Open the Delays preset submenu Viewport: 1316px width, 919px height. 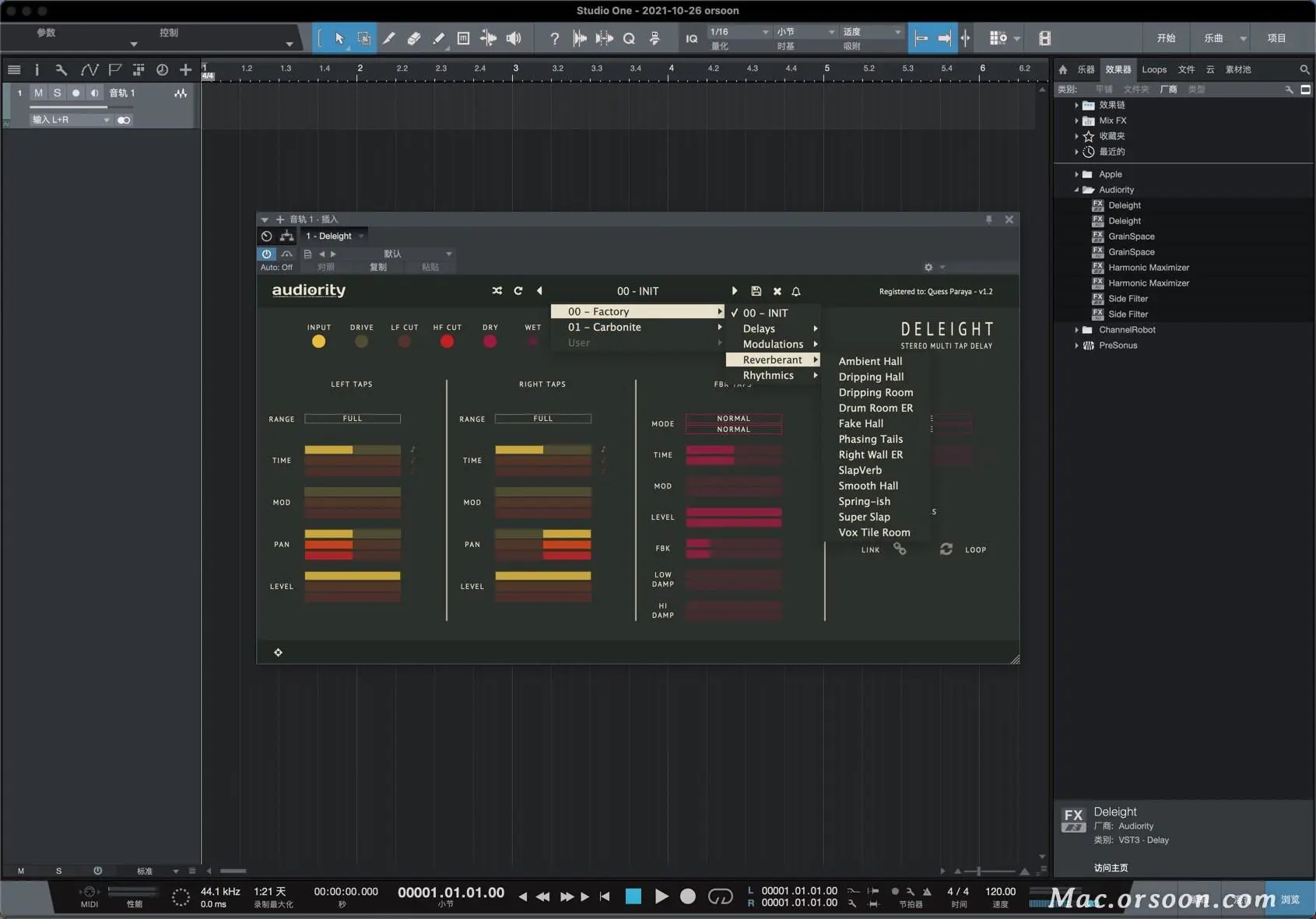click(773, 328)
